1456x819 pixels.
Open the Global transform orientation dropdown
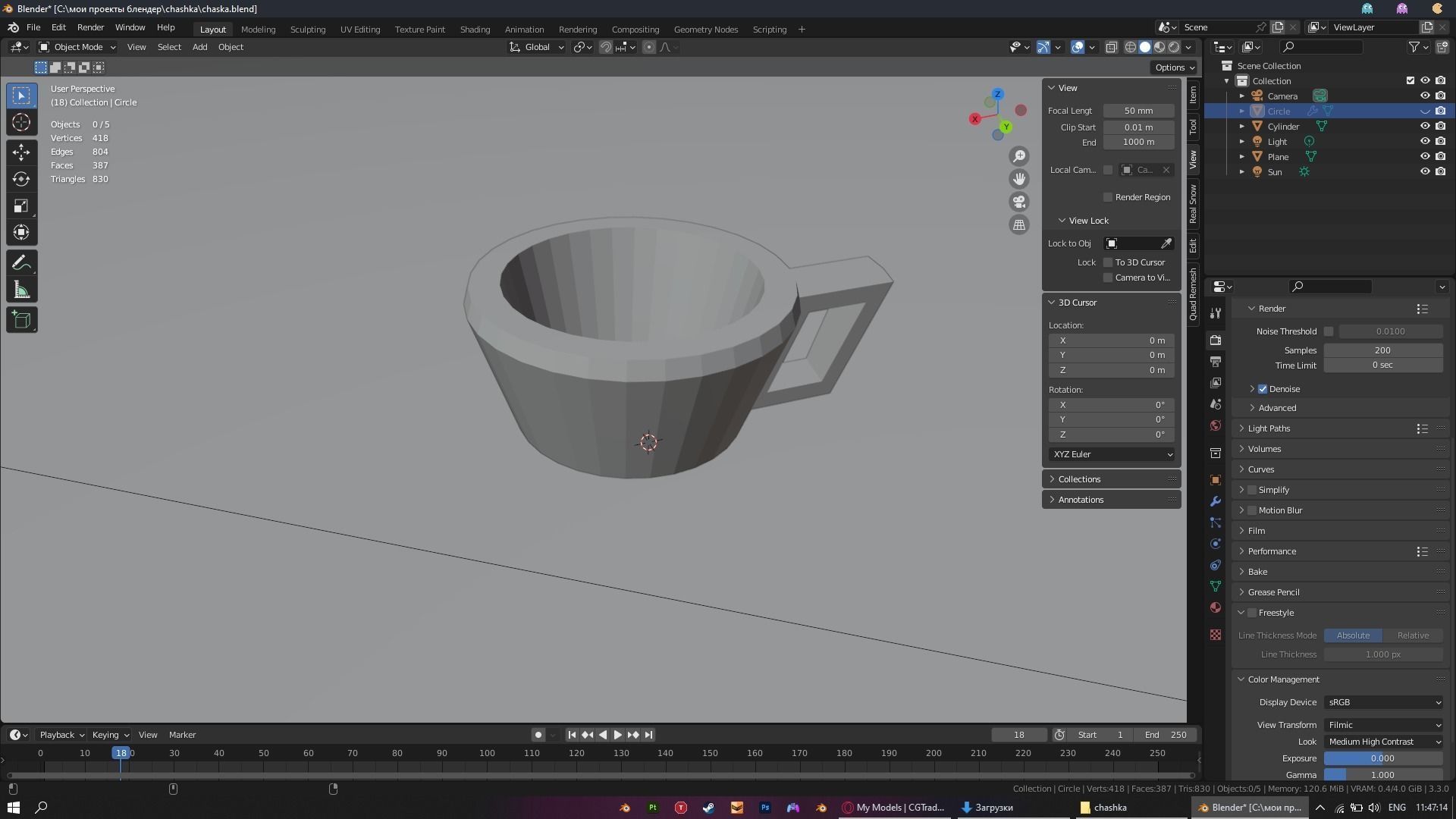537,47
